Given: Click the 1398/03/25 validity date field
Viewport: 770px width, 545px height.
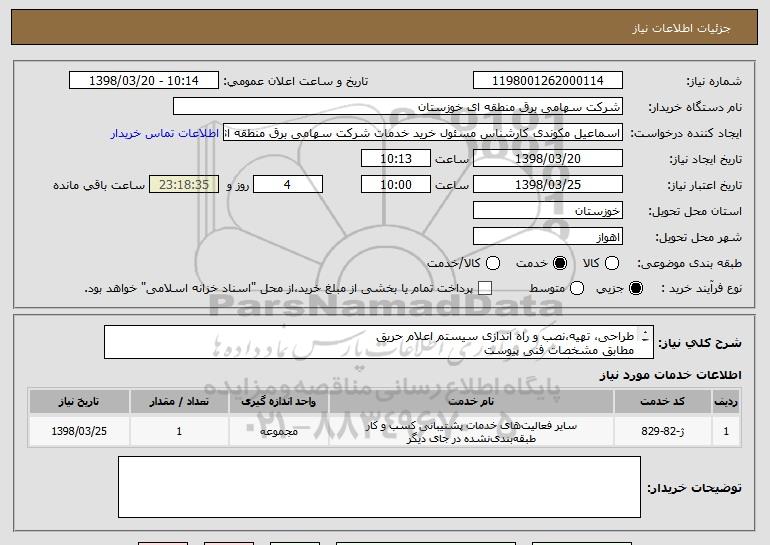Looking at the screenshot, I should (x=546, y=185).
